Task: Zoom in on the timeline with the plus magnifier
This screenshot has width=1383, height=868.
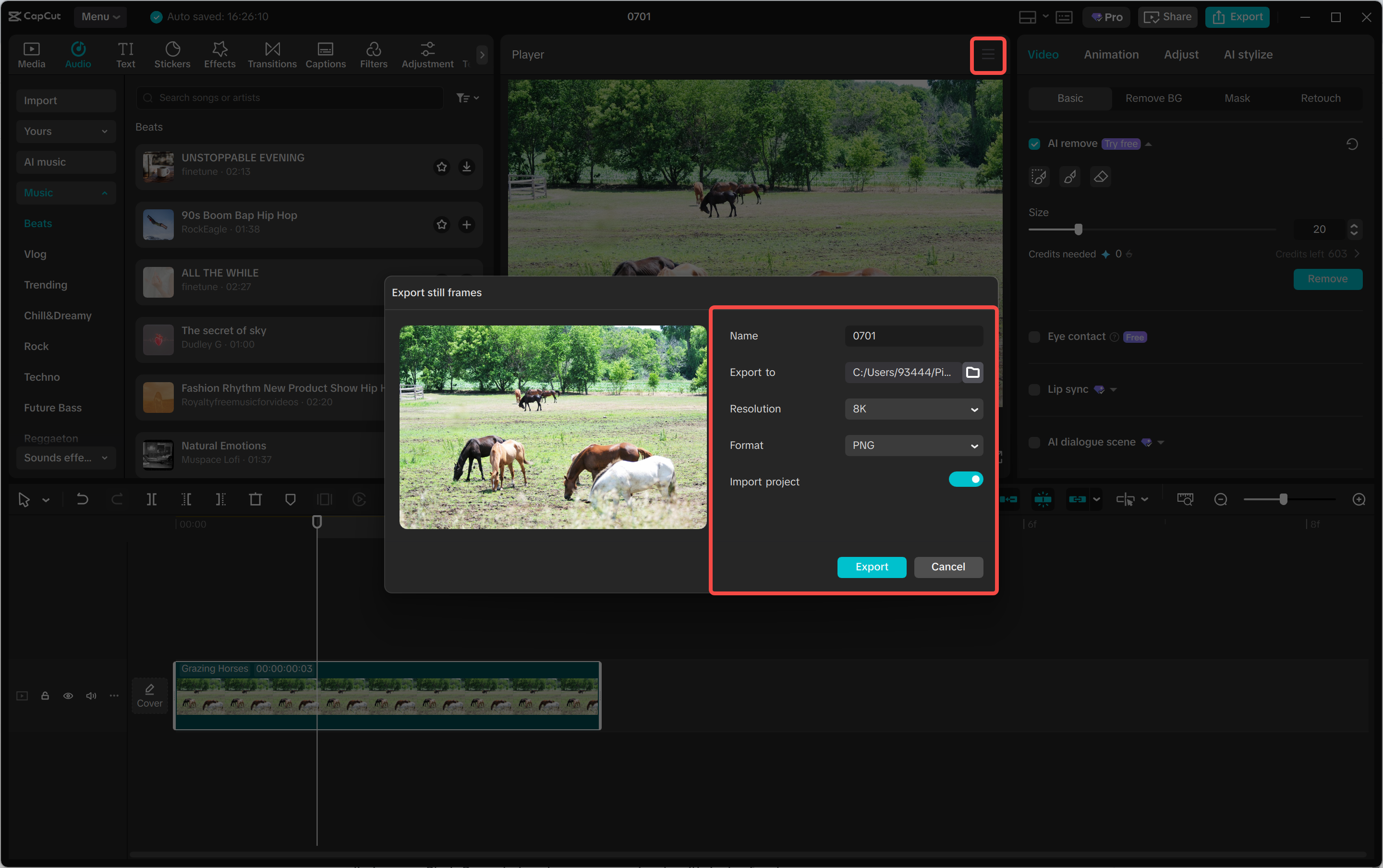Action: (x=1359, y=499)
